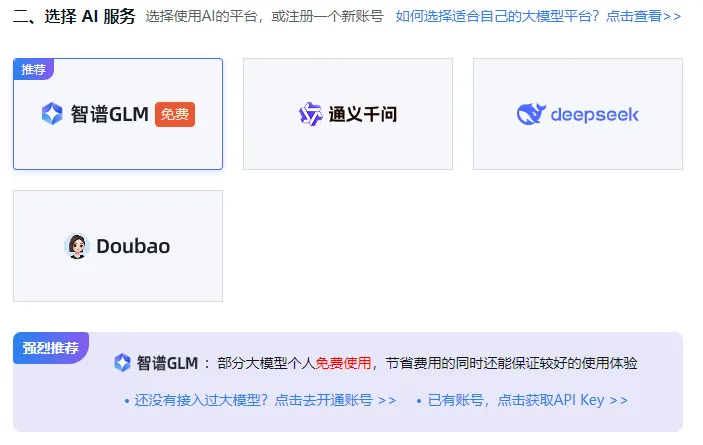Click 节省费用的同时还能保证较好的使用体验 text
703x445 pixels.
[x=512, y=363]
